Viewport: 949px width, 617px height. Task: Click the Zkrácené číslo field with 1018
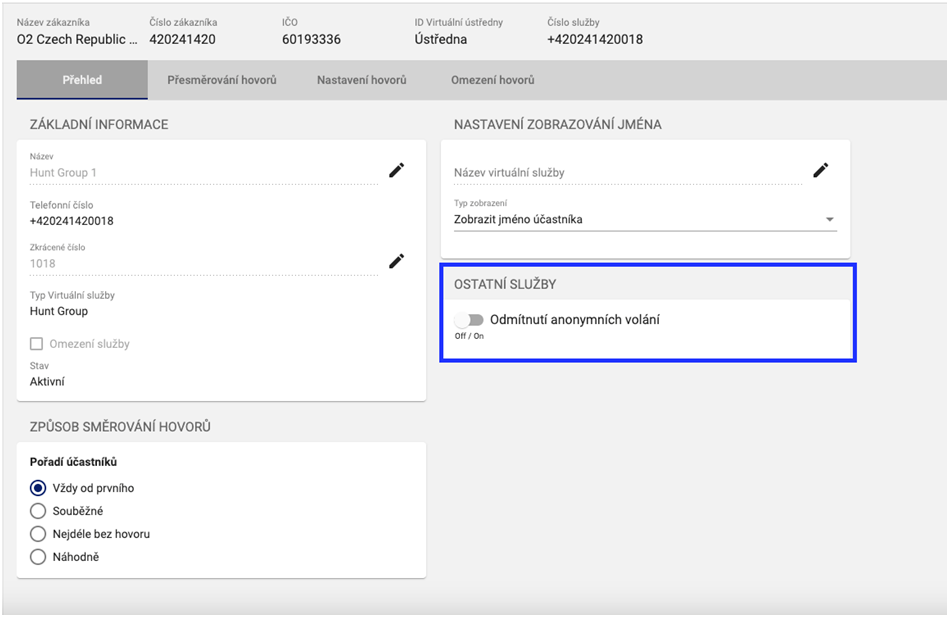coord(200,263)
